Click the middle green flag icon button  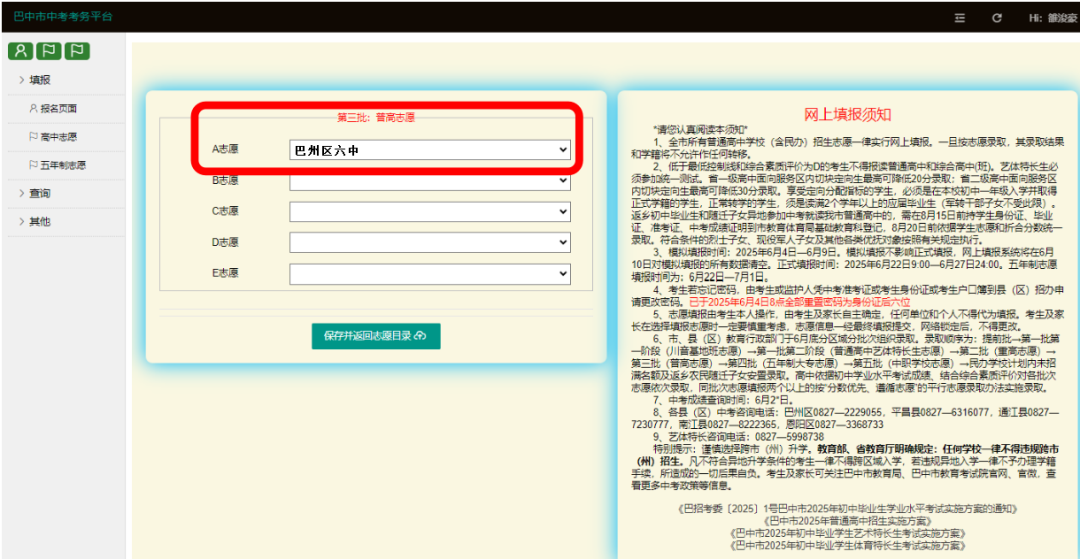pos(48,51)
